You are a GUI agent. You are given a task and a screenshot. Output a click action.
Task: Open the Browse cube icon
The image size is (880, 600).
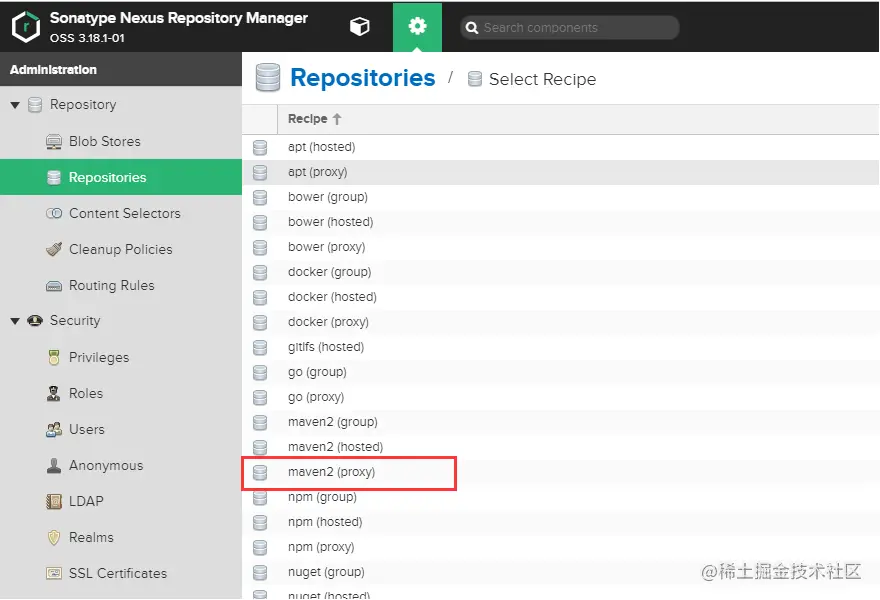tap(360, 26)
